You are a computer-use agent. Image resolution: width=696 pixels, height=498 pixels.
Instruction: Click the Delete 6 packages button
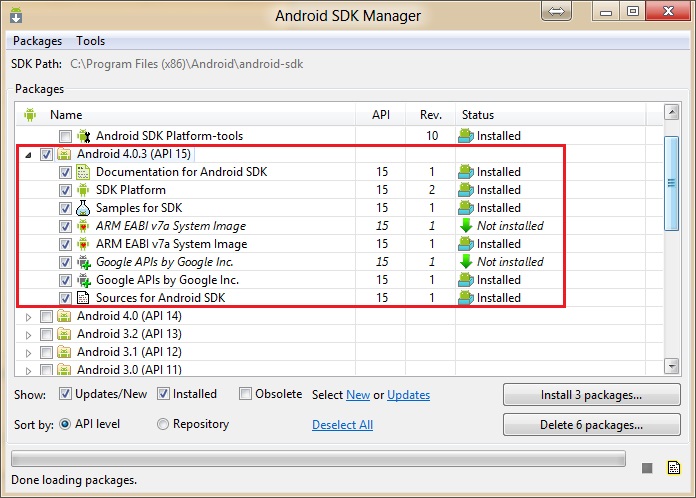click(592, 425)
